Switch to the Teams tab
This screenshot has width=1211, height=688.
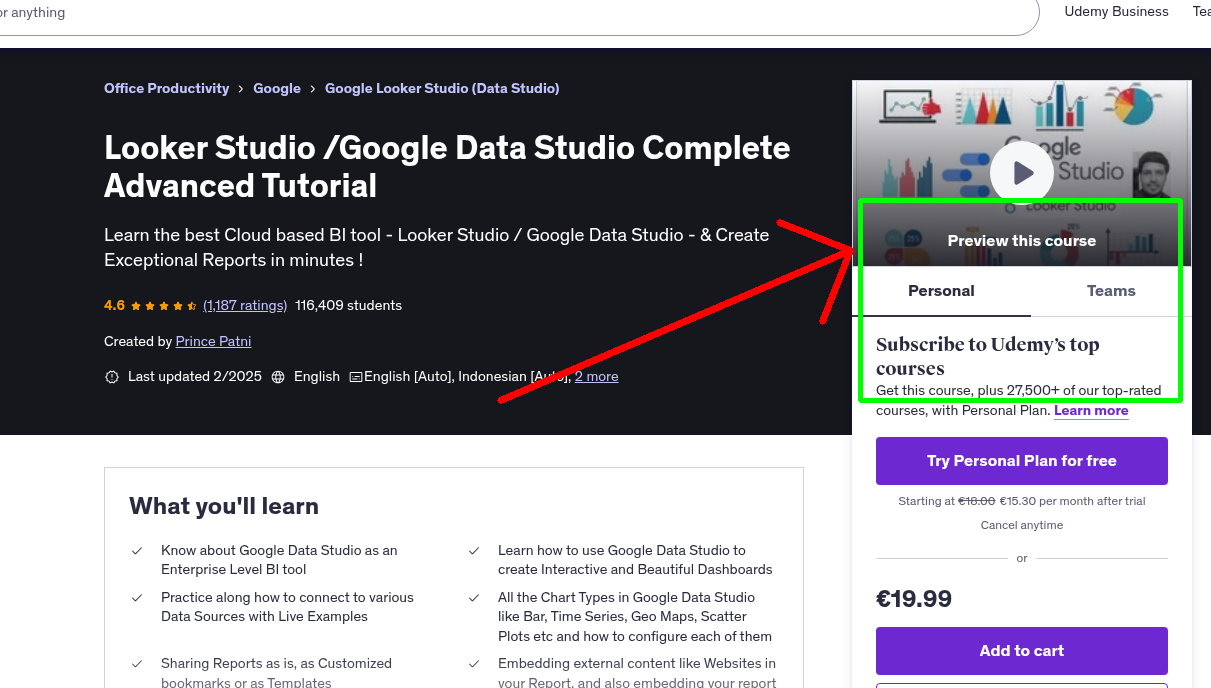[1110, 291]
